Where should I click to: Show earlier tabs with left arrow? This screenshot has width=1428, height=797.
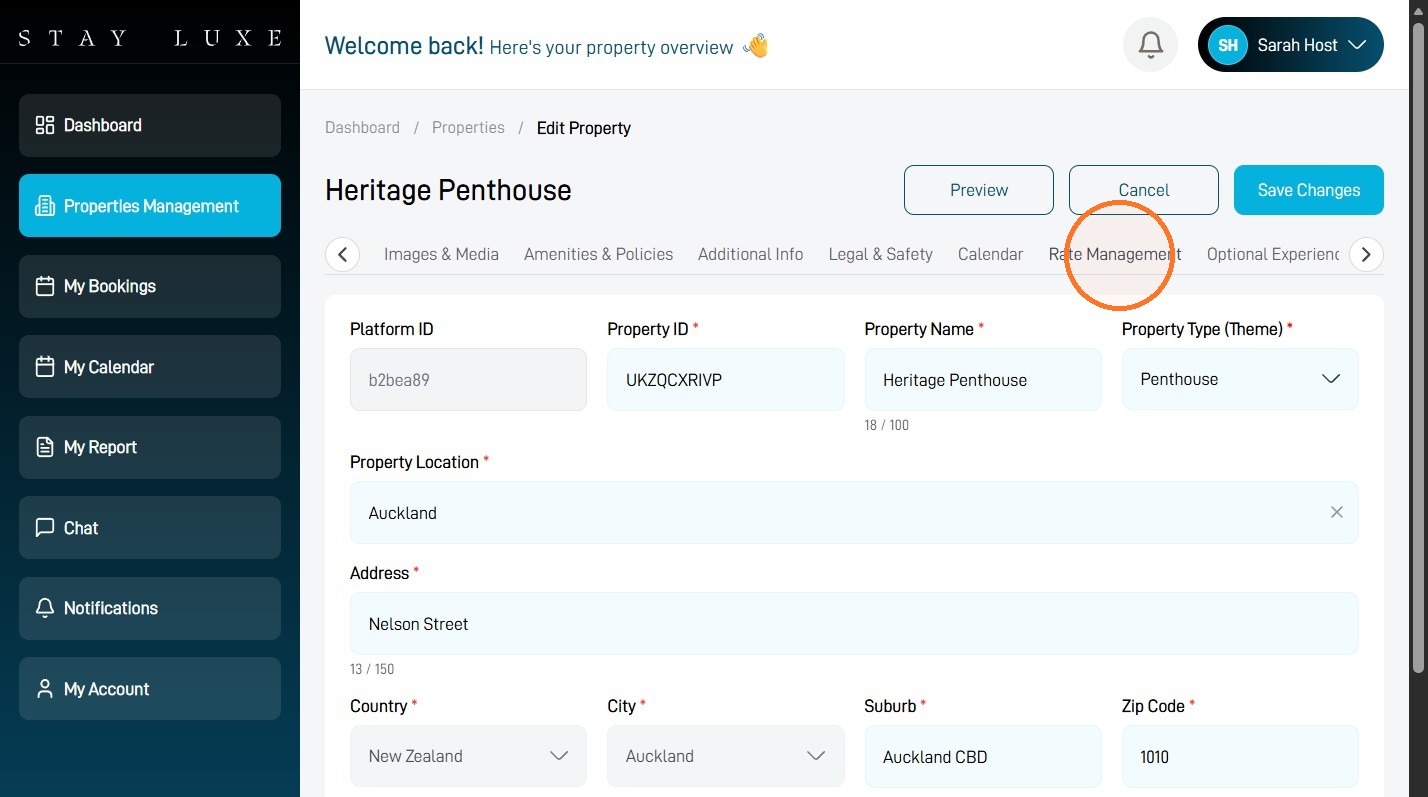(343, 254)
